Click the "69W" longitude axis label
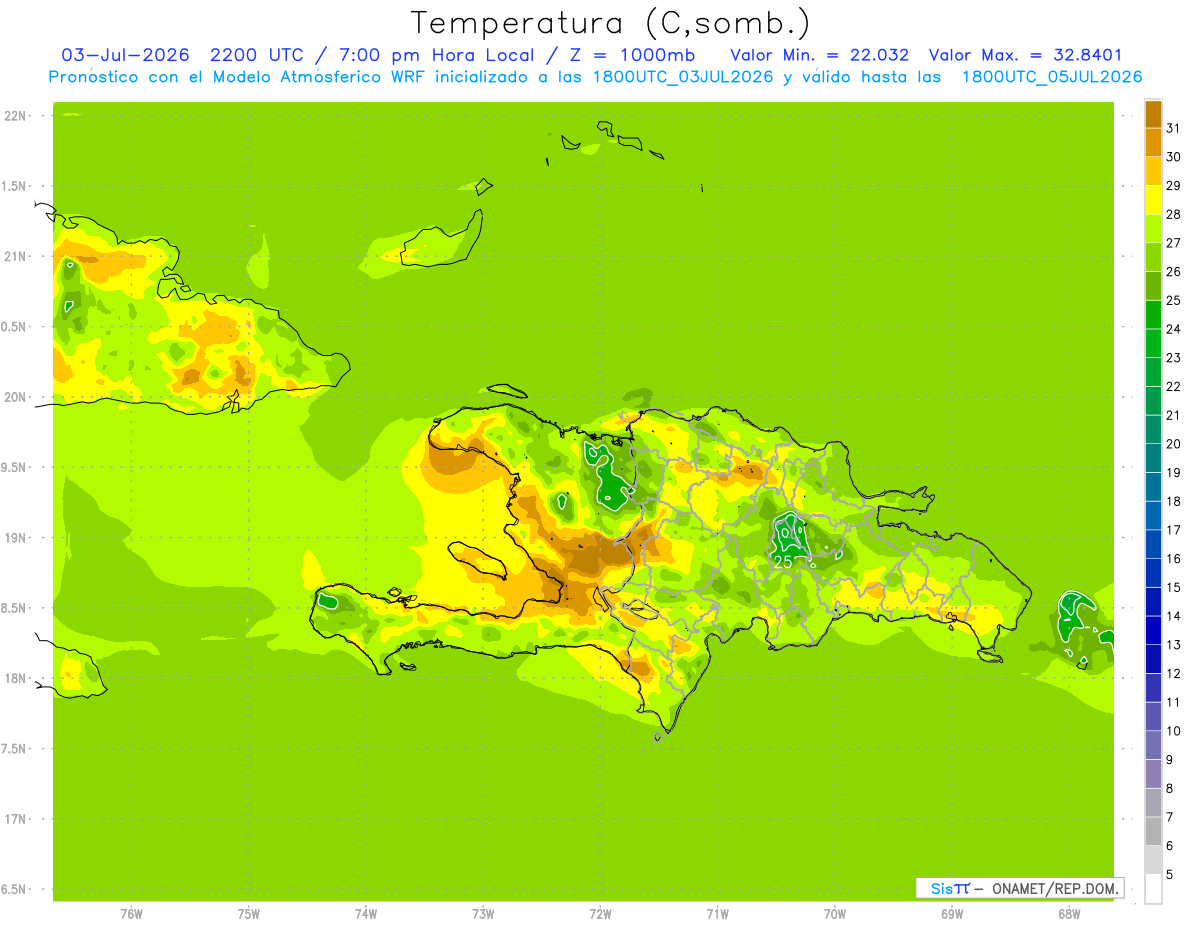 click(952, 915)
